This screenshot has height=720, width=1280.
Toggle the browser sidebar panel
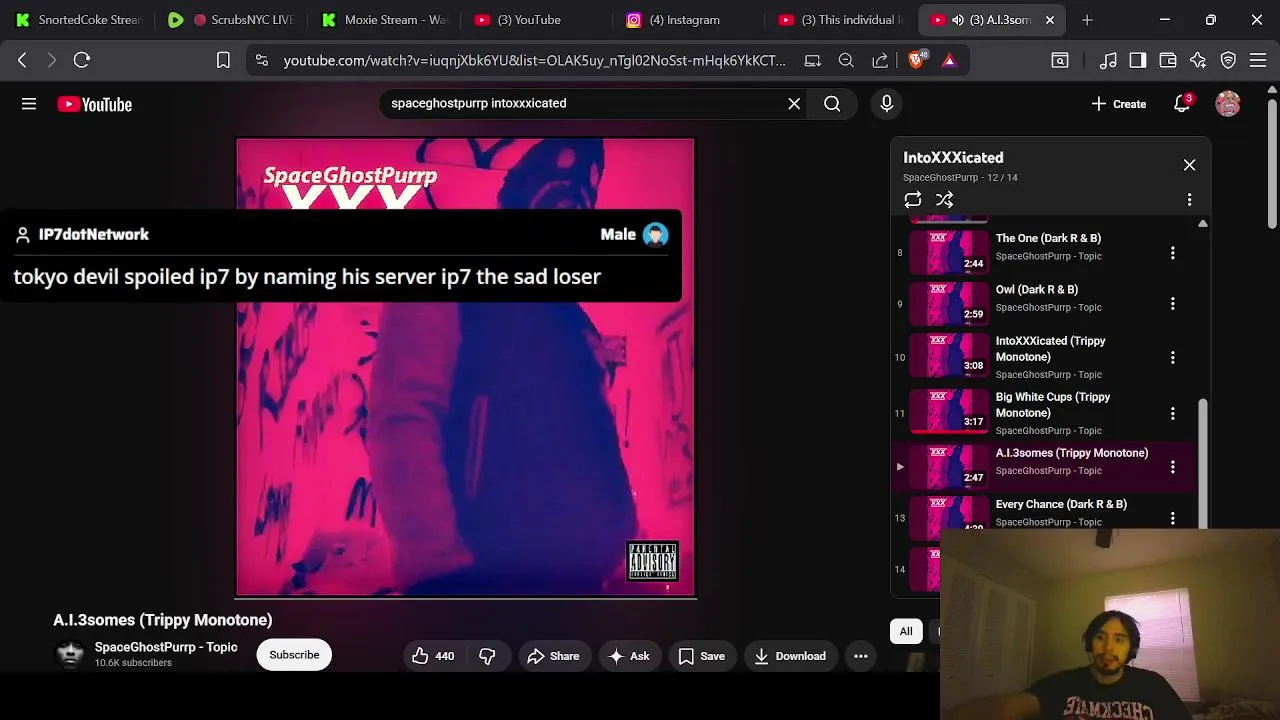(x=1137, y=61)
